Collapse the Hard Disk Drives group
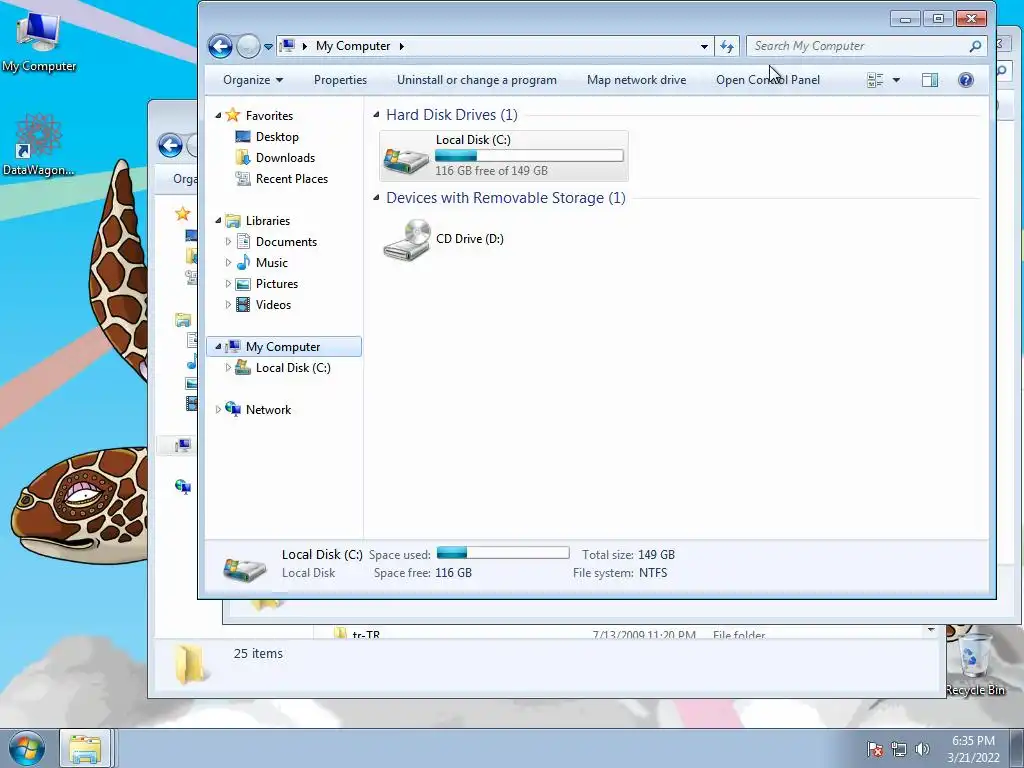1024x768 pixels. click(376, 114)
